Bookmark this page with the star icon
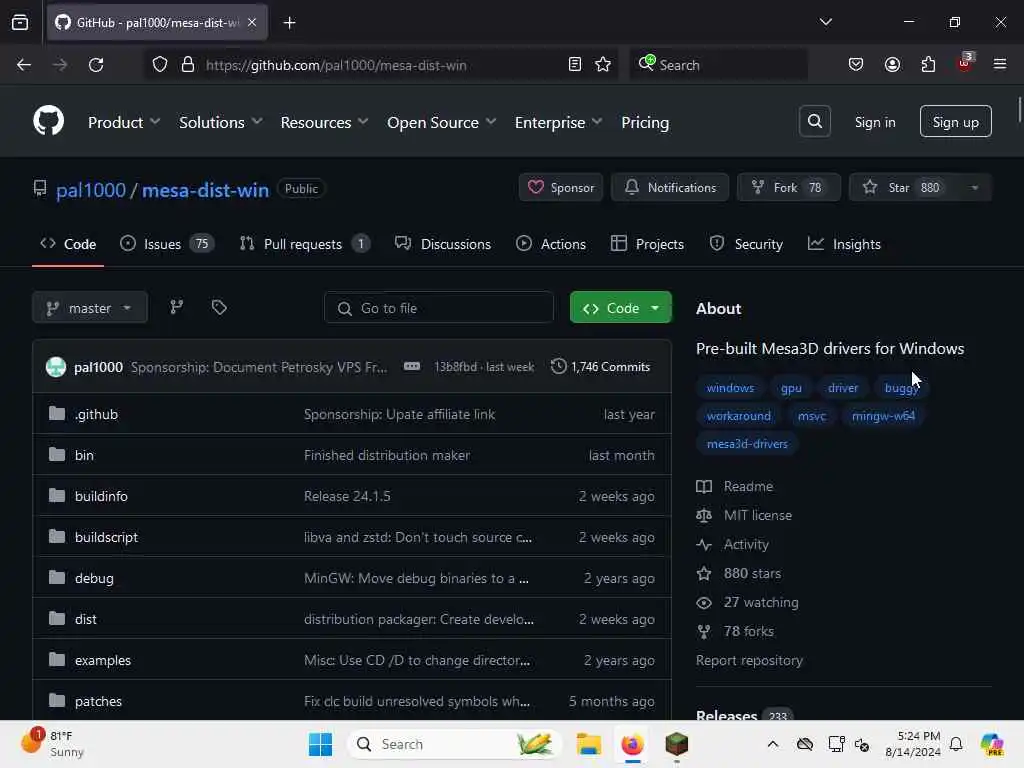This screenshot has height=768, width=1024. 603,65
